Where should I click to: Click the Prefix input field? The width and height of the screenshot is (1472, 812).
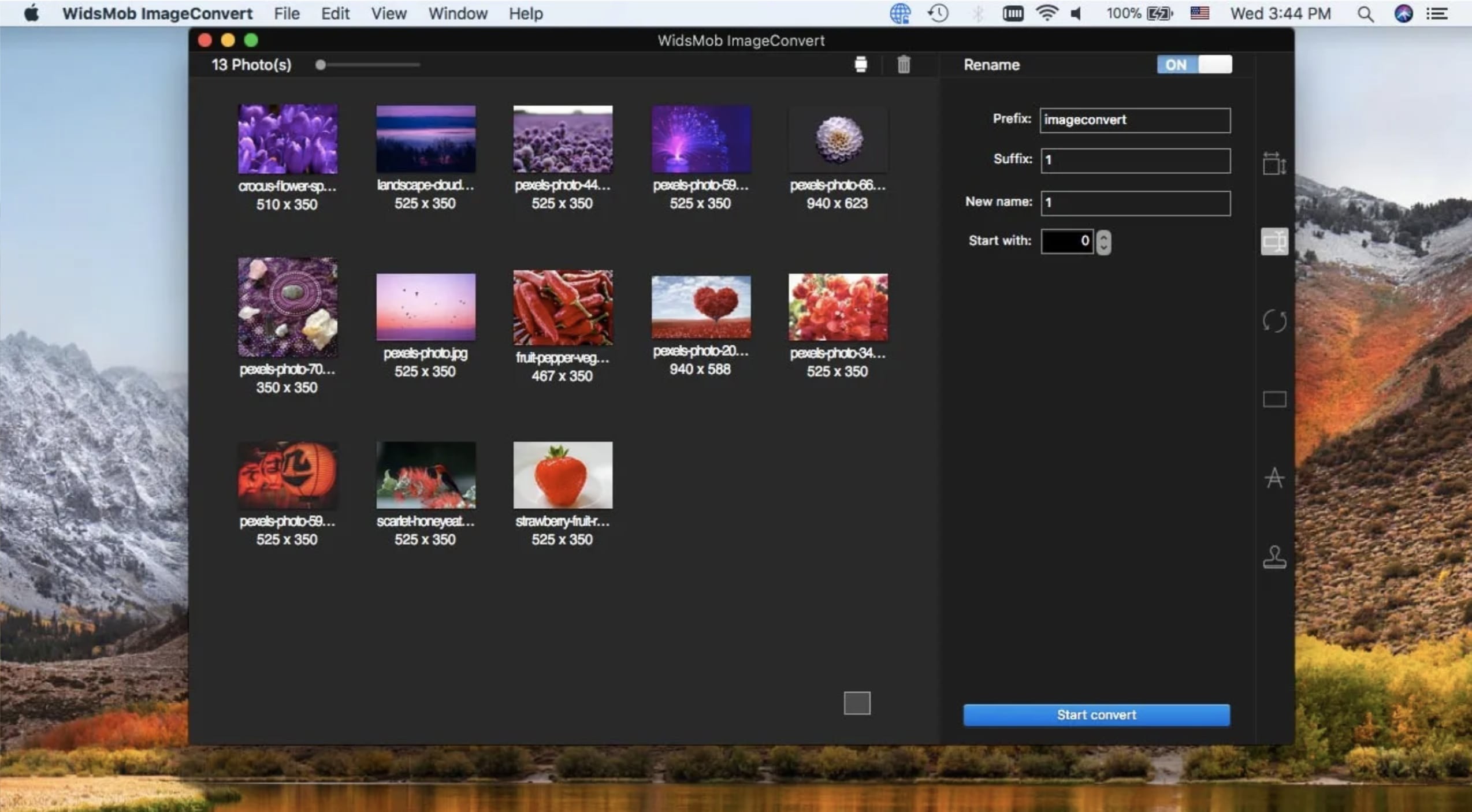1135,120
